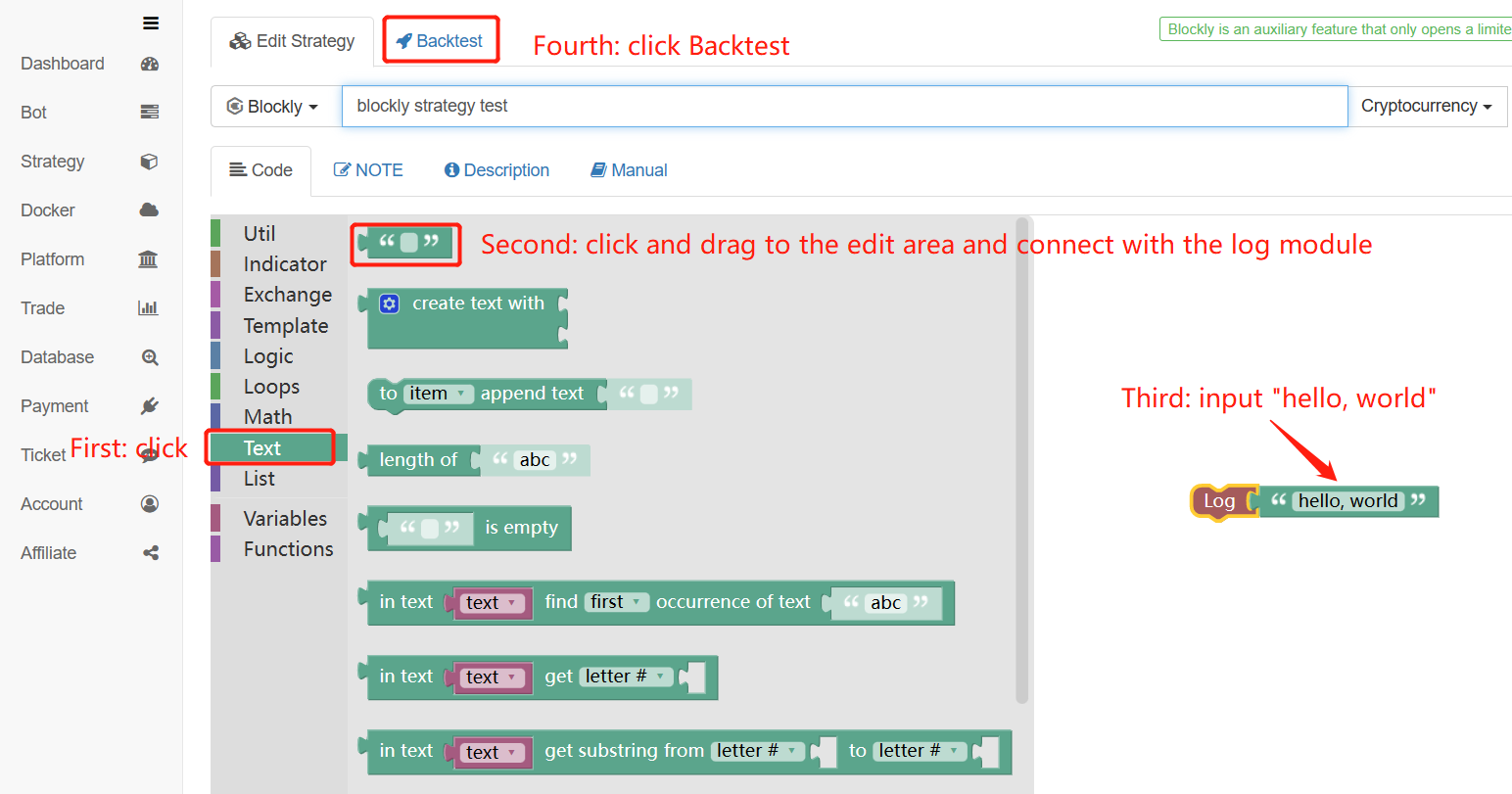
Task: Click the Platform bank building icon
Action: click(x=149, y=259)
